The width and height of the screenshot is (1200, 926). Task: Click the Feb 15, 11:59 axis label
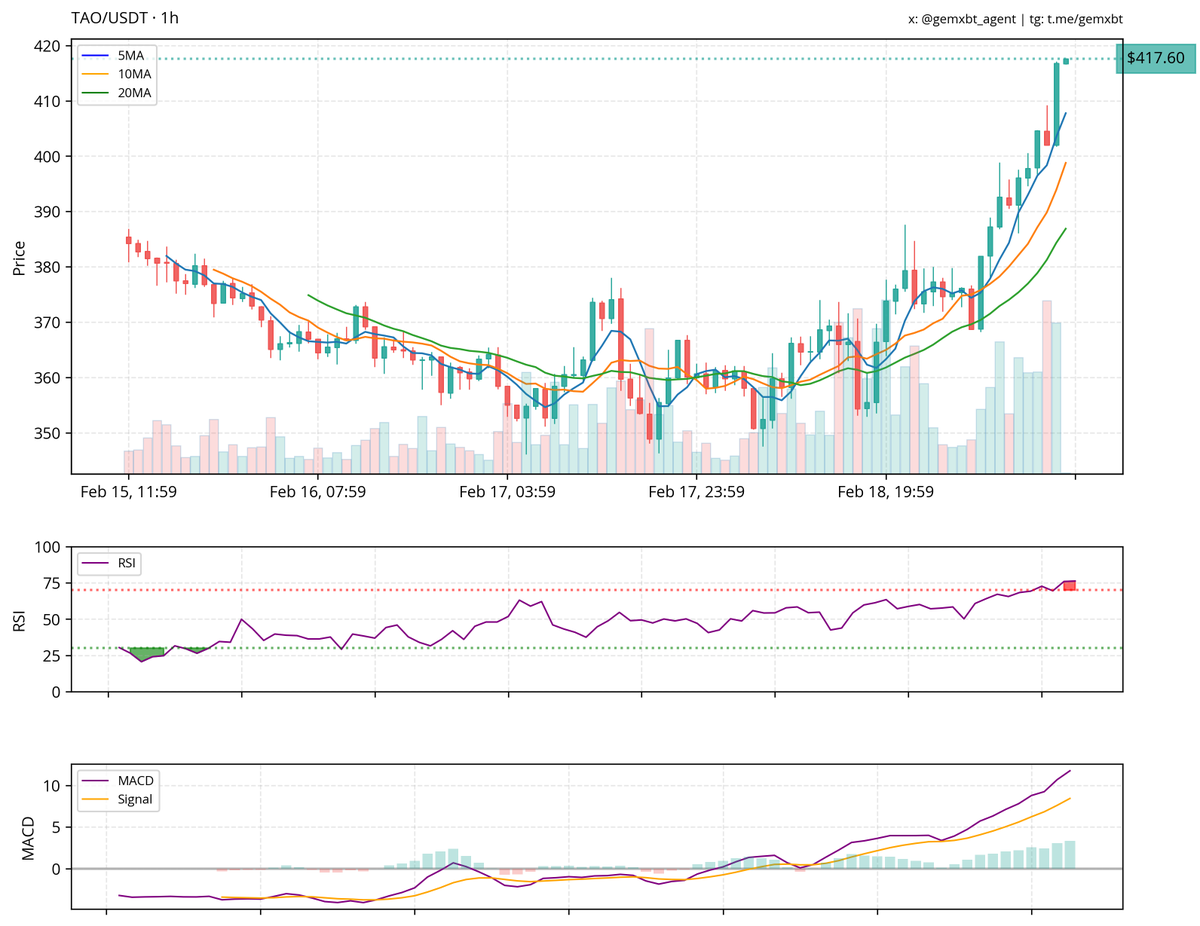pyautogui.click(x=129, y=491)
